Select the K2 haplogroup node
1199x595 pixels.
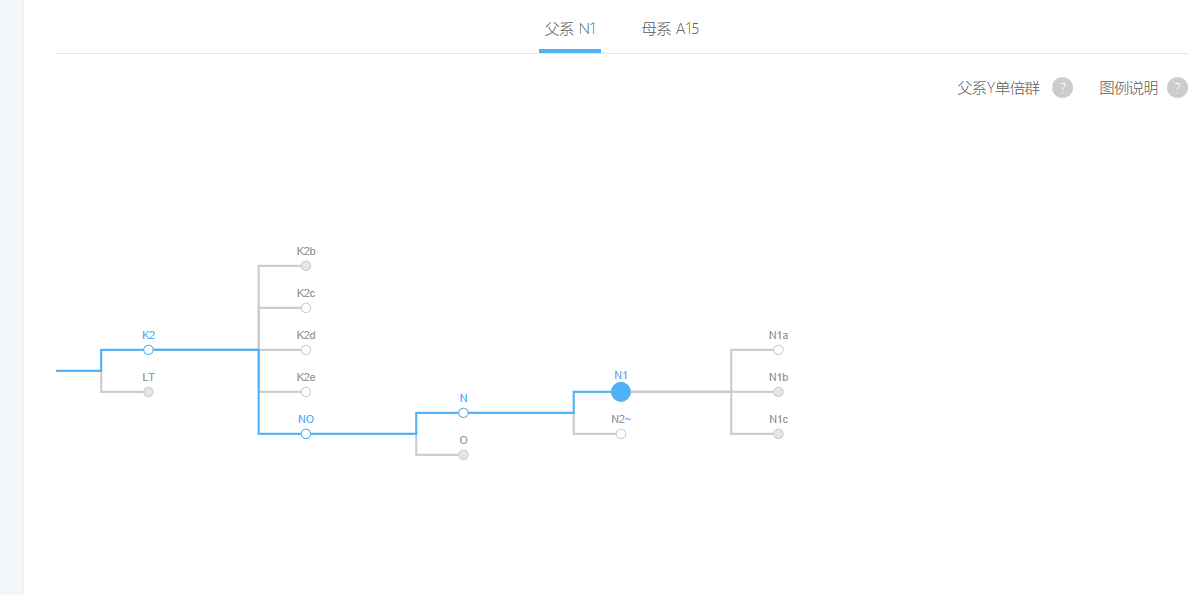[148, 350]
